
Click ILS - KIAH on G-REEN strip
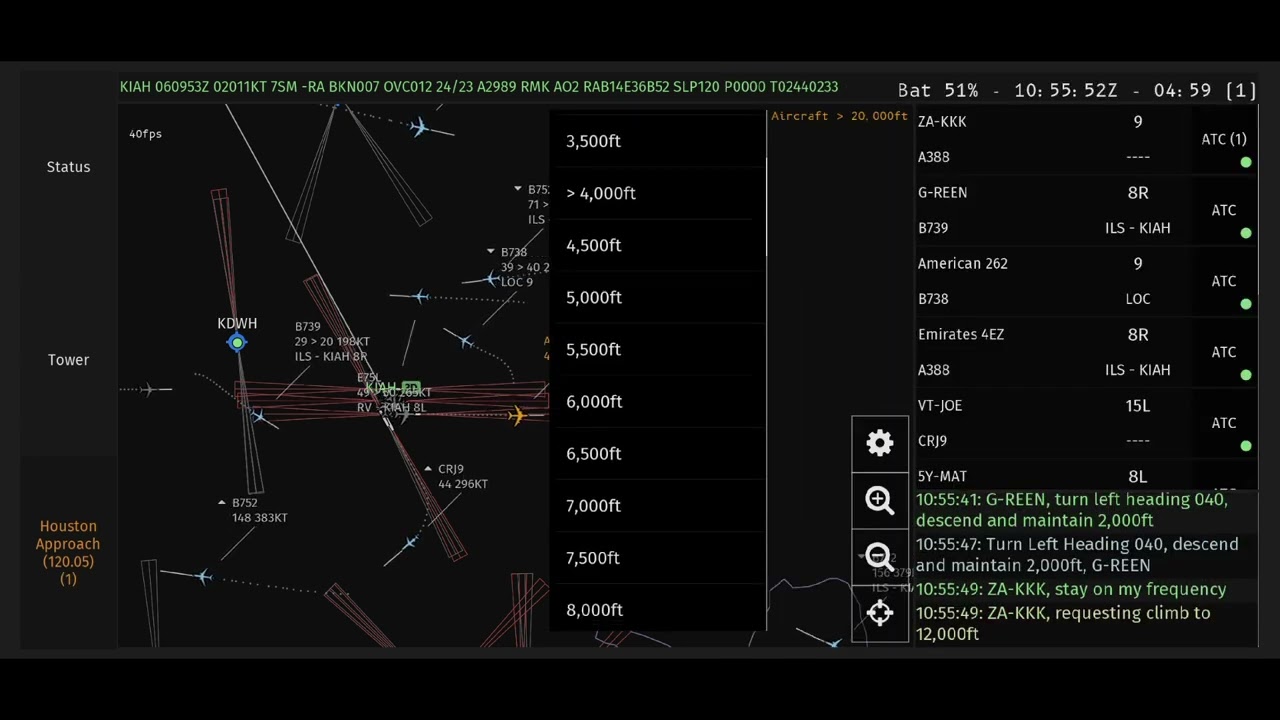click(1138, 228)
